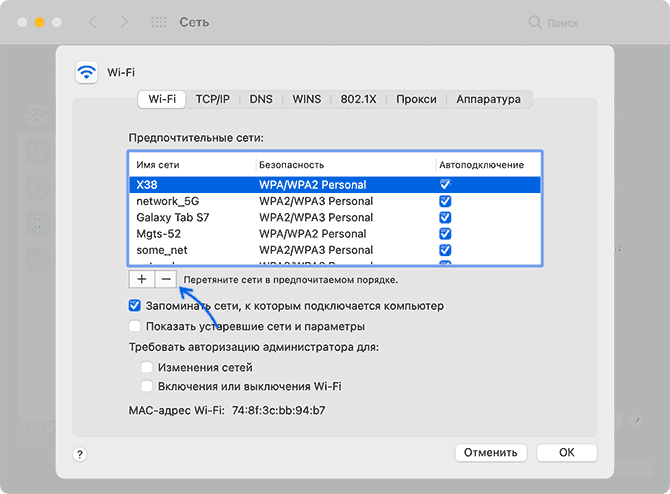This screenshot has height=494, width=670.
Task: Open the Прокси tab
Action: coord(416,99)
